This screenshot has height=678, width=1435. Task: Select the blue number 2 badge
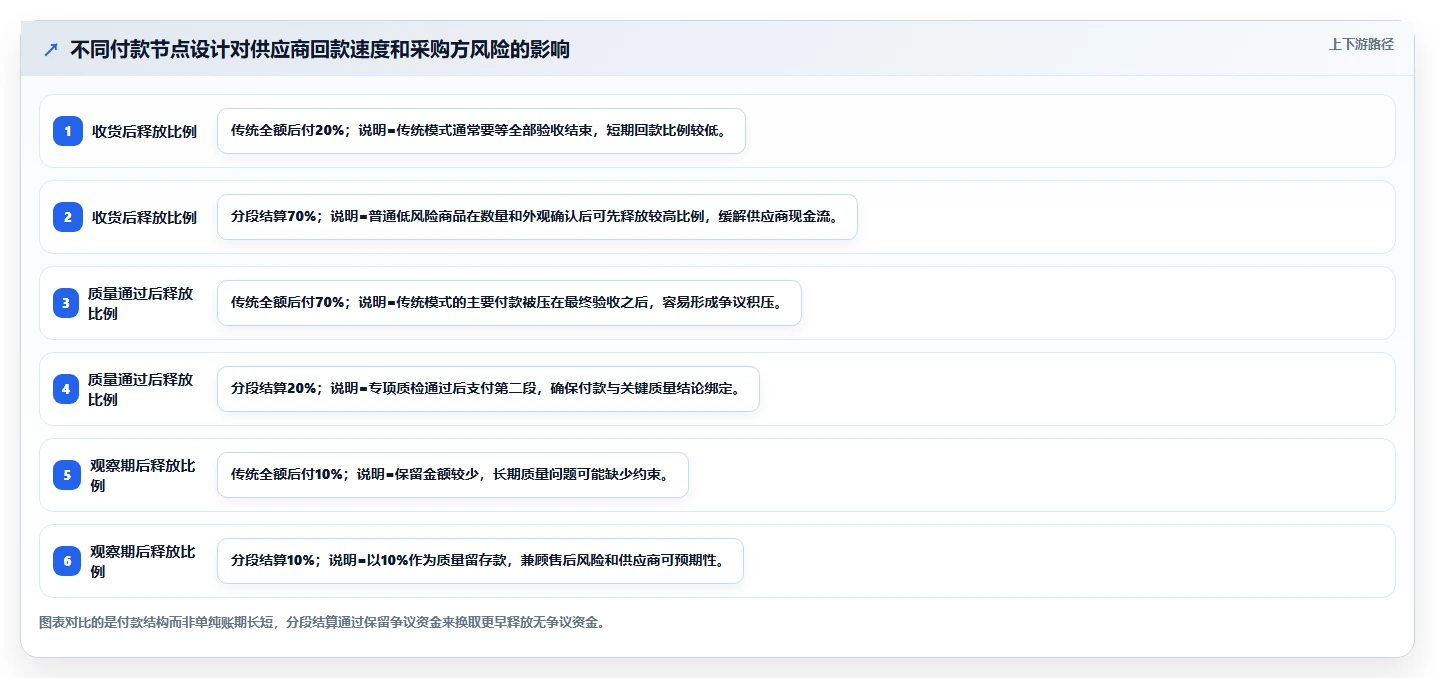click(x=67, y=217)
